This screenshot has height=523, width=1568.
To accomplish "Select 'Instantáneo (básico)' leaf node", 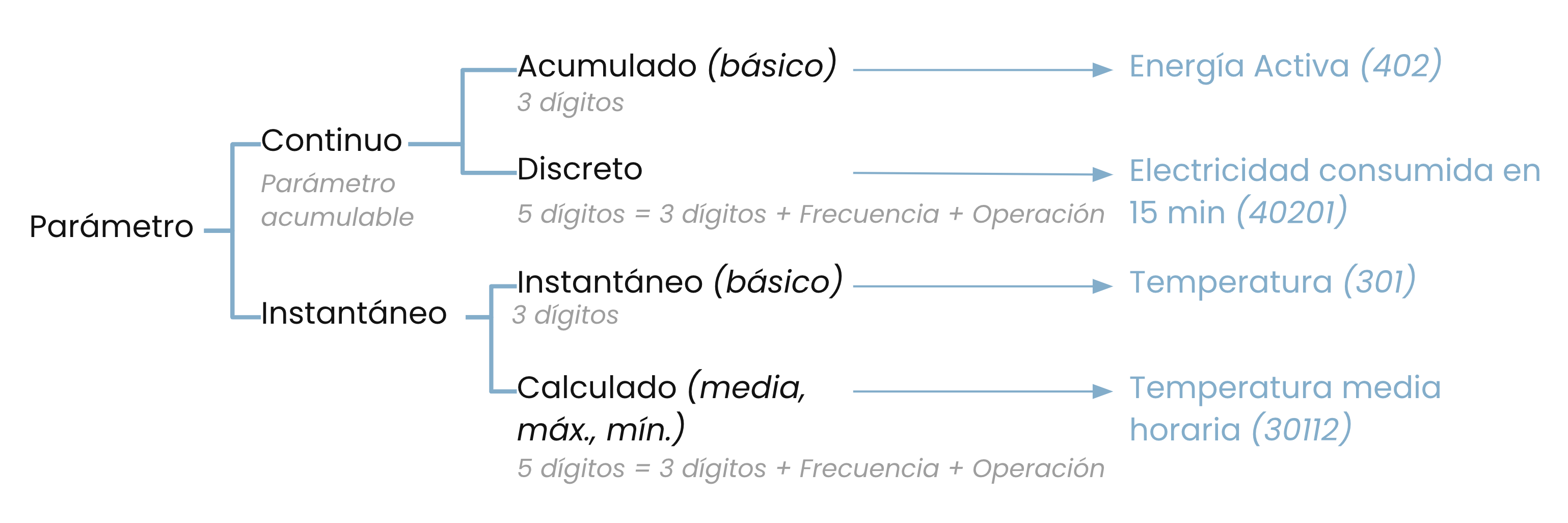I will pos(680,281).
